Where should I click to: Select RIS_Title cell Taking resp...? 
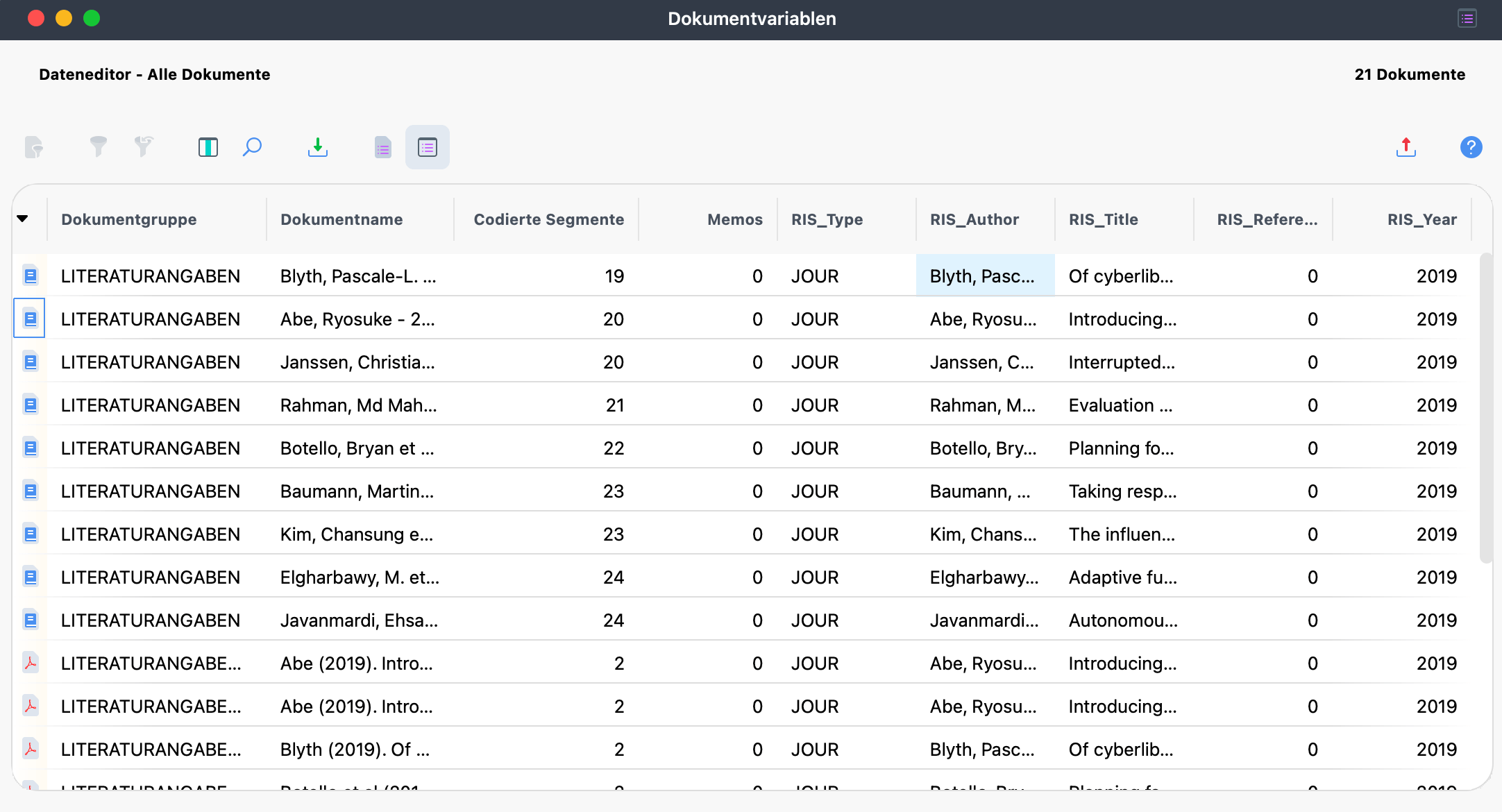[1124, 491]
